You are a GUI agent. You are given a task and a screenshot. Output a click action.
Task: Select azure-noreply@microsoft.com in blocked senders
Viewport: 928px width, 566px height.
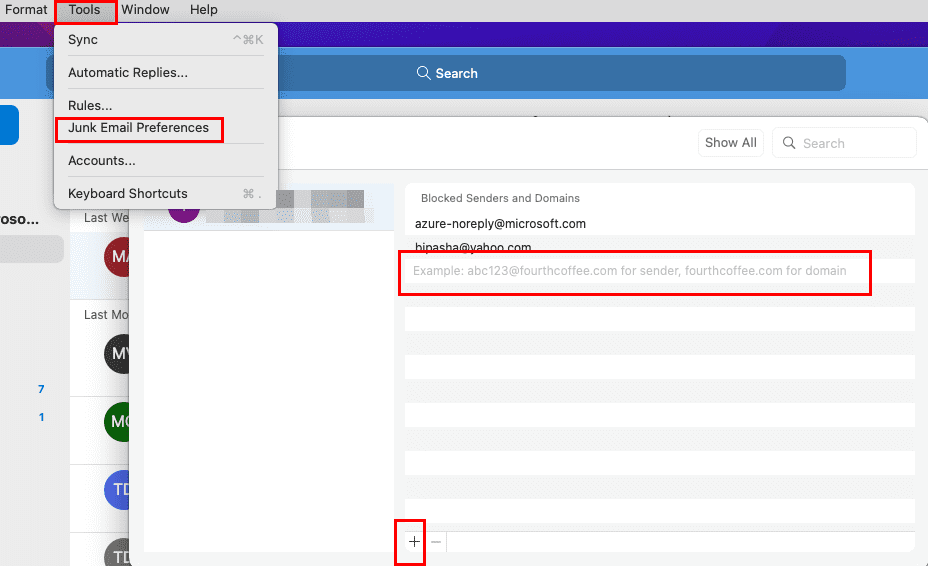click(500, 224)
